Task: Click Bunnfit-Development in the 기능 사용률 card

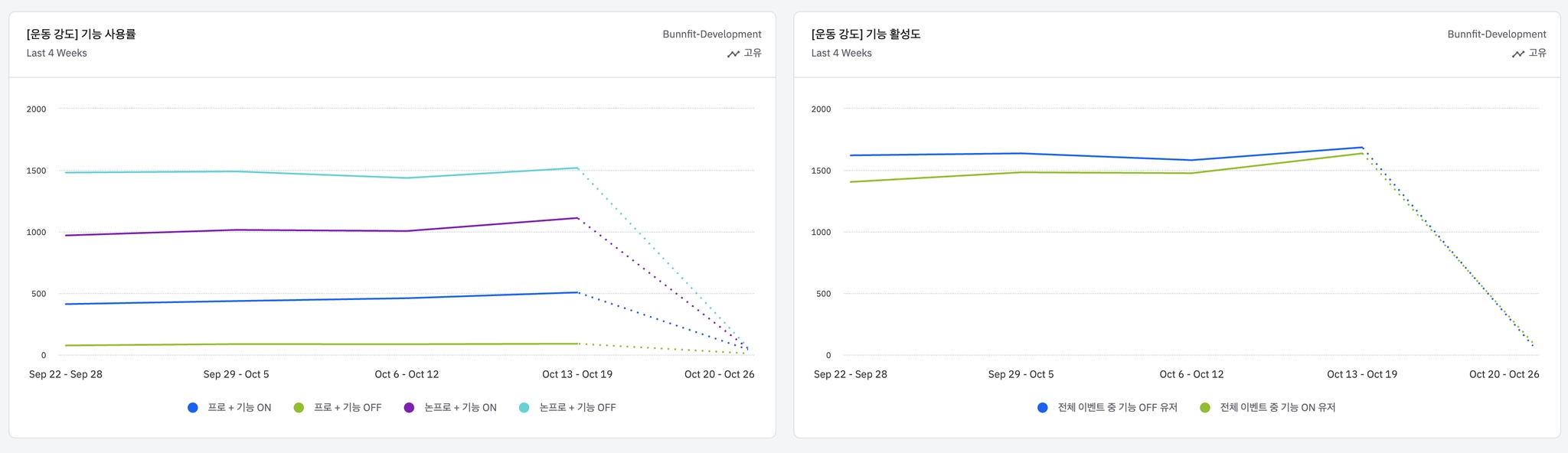Action: (x=712, y=34)
